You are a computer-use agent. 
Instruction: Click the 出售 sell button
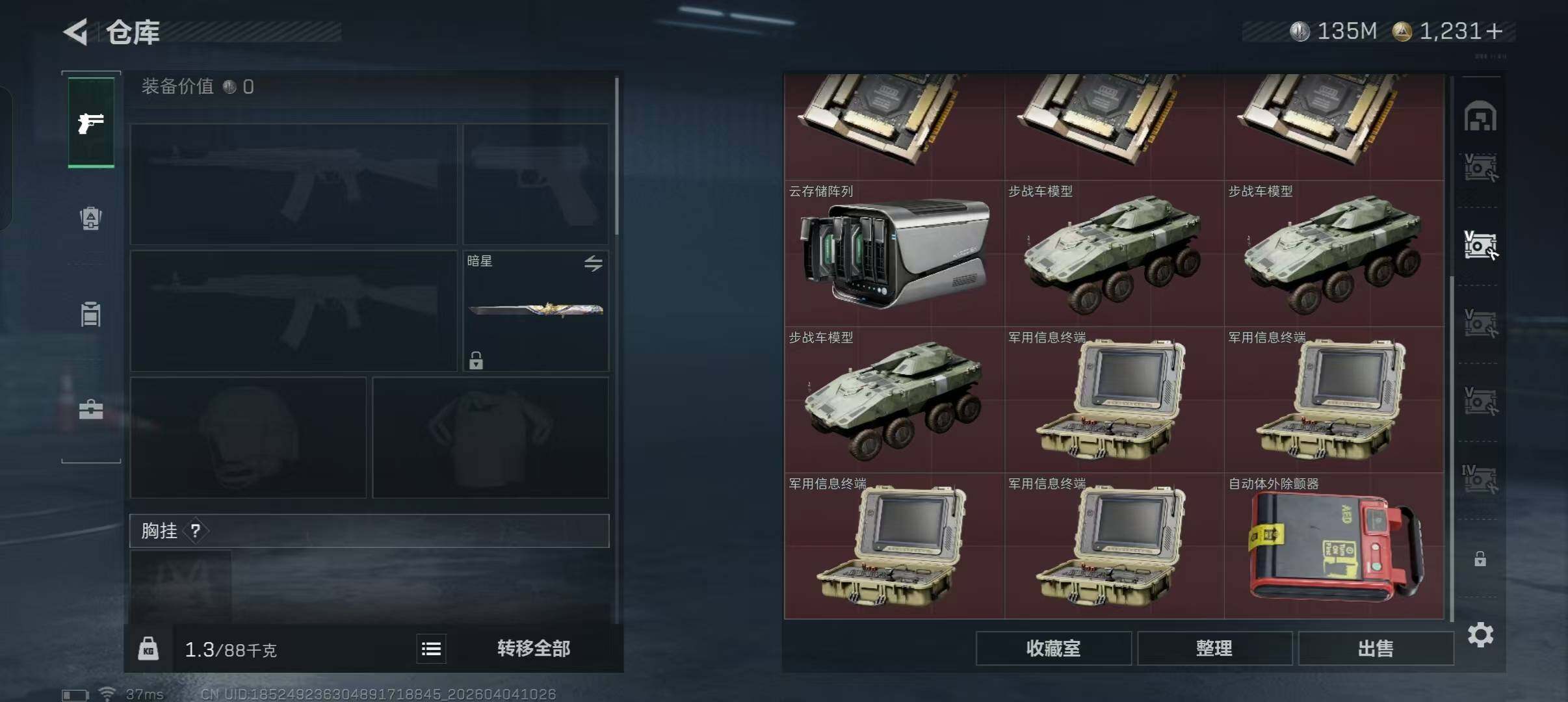(1376, 648)
